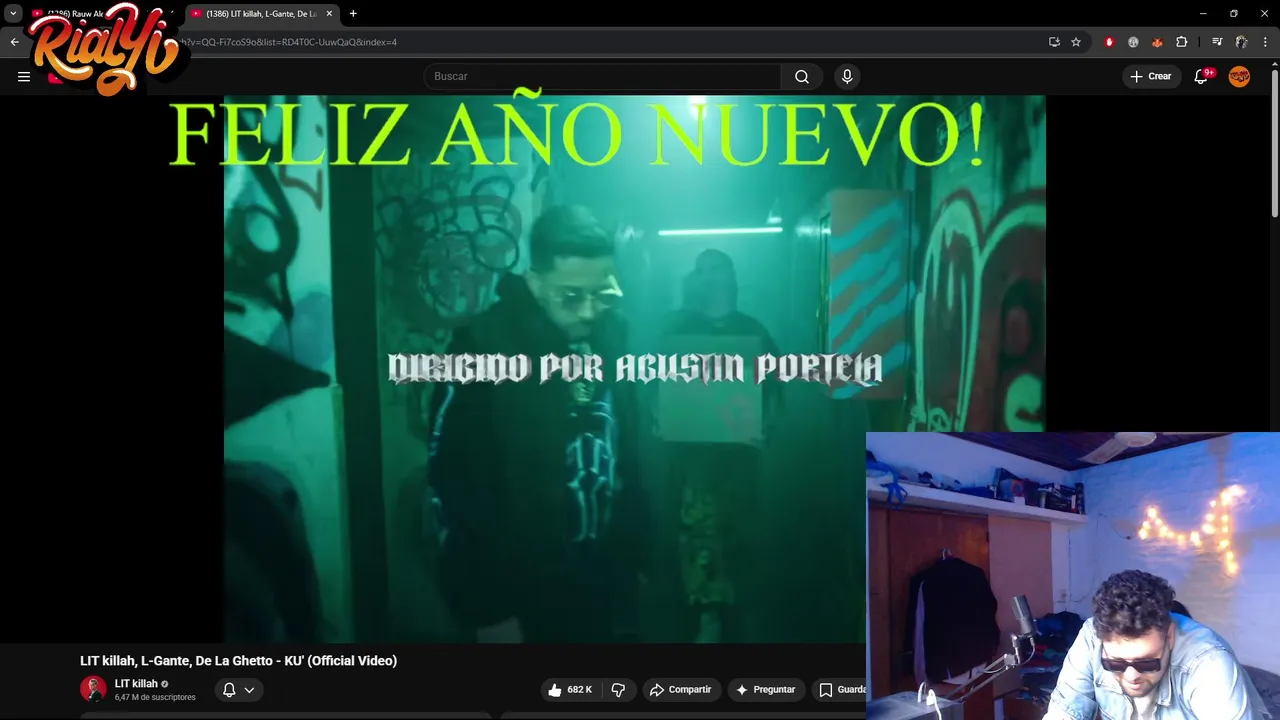Start voice search with the microphone
This screenshot has height=720, width=1280.
click(x=847, y=76)
